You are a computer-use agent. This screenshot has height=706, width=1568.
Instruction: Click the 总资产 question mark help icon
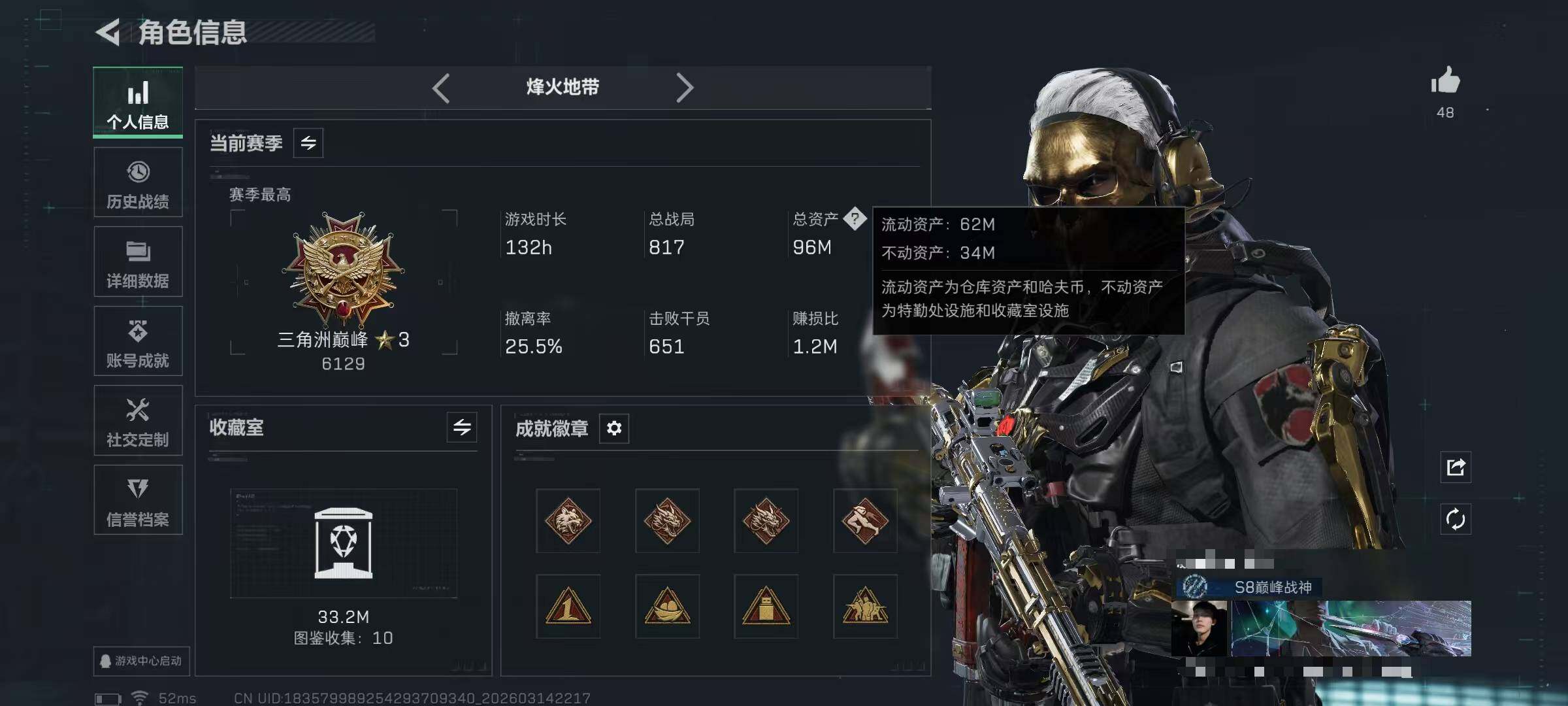[855, 218]
